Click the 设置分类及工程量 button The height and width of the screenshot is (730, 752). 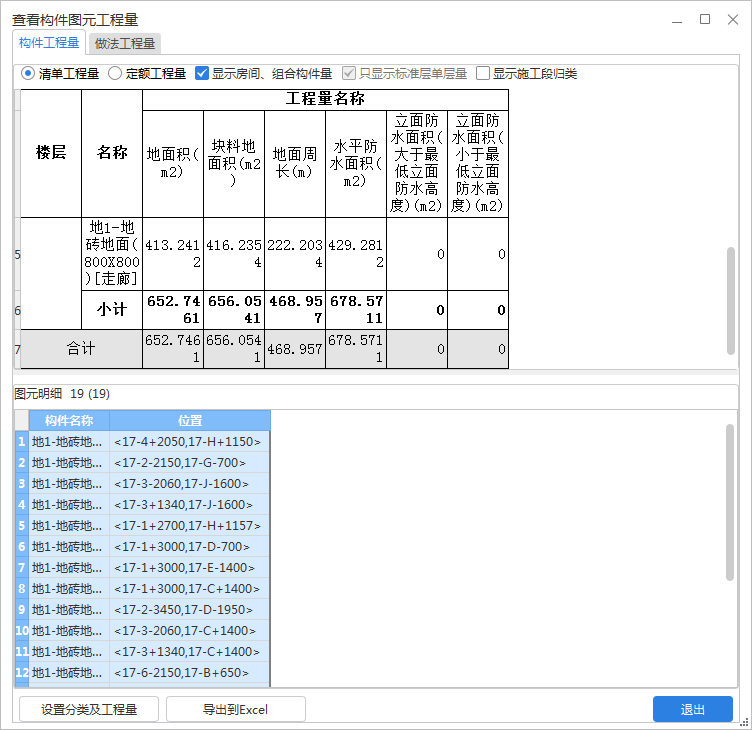89,709
